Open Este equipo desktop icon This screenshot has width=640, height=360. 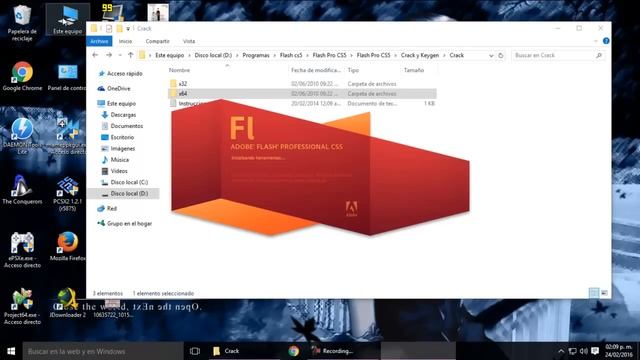pyautogui.click(x=67, y=20)
